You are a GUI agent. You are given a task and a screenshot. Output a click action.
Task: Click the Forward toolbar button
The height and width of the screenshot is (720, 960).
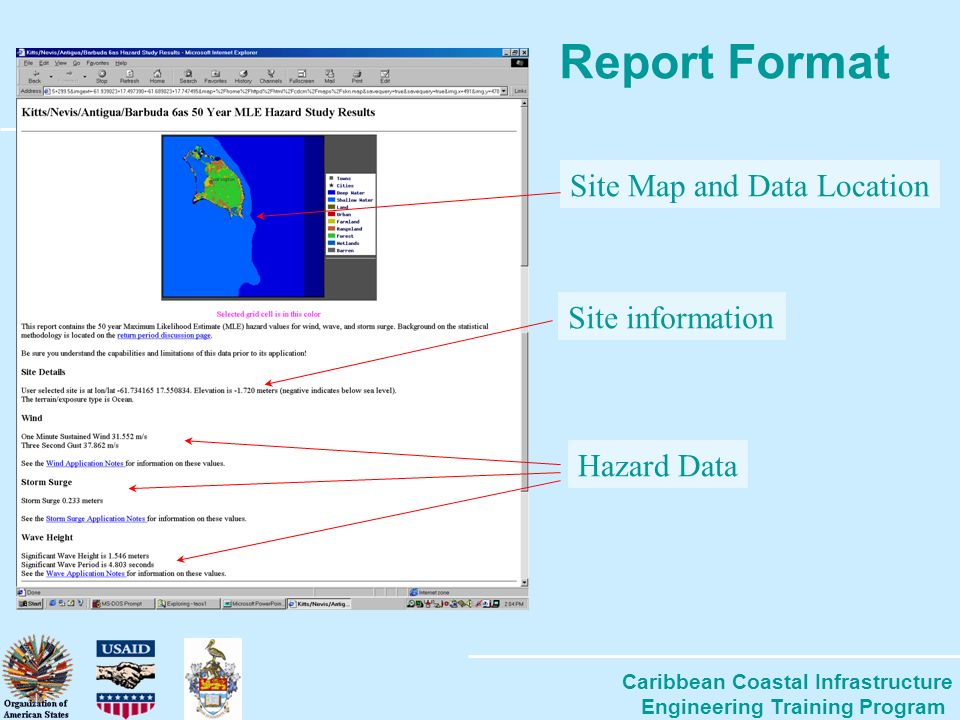[68, 77]
